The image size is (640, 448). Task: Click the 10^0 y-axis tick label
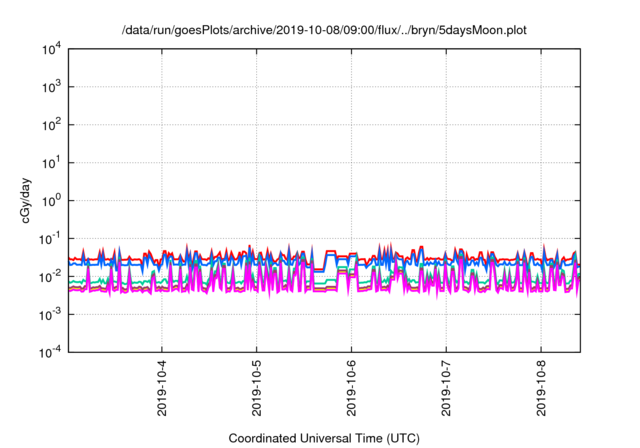[x=51, y=201]
